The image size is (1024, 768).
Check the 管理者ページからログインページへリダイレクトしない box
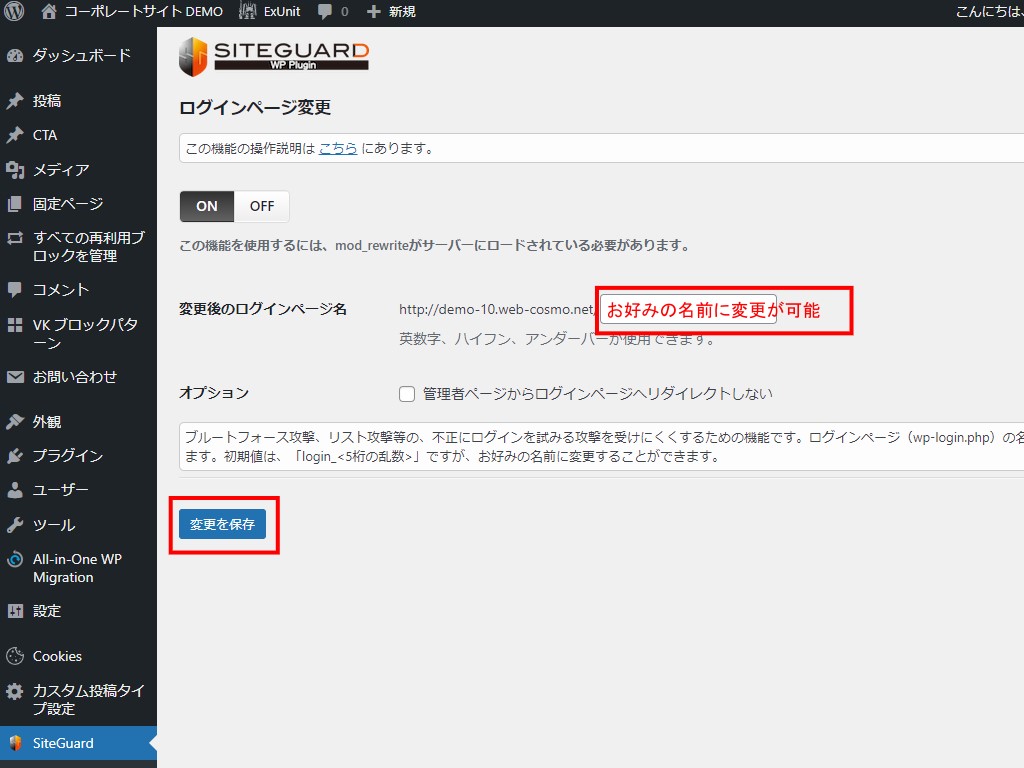point(407,394)
